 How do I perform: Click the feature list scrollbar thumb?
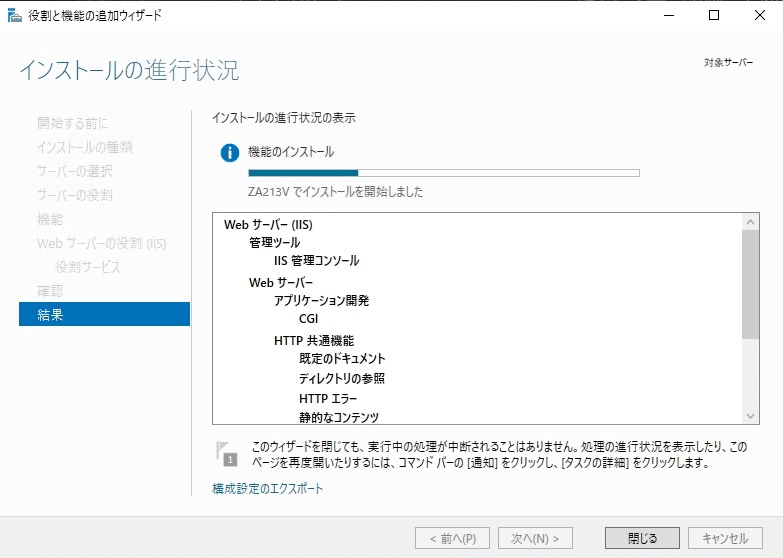coord(750,285)
